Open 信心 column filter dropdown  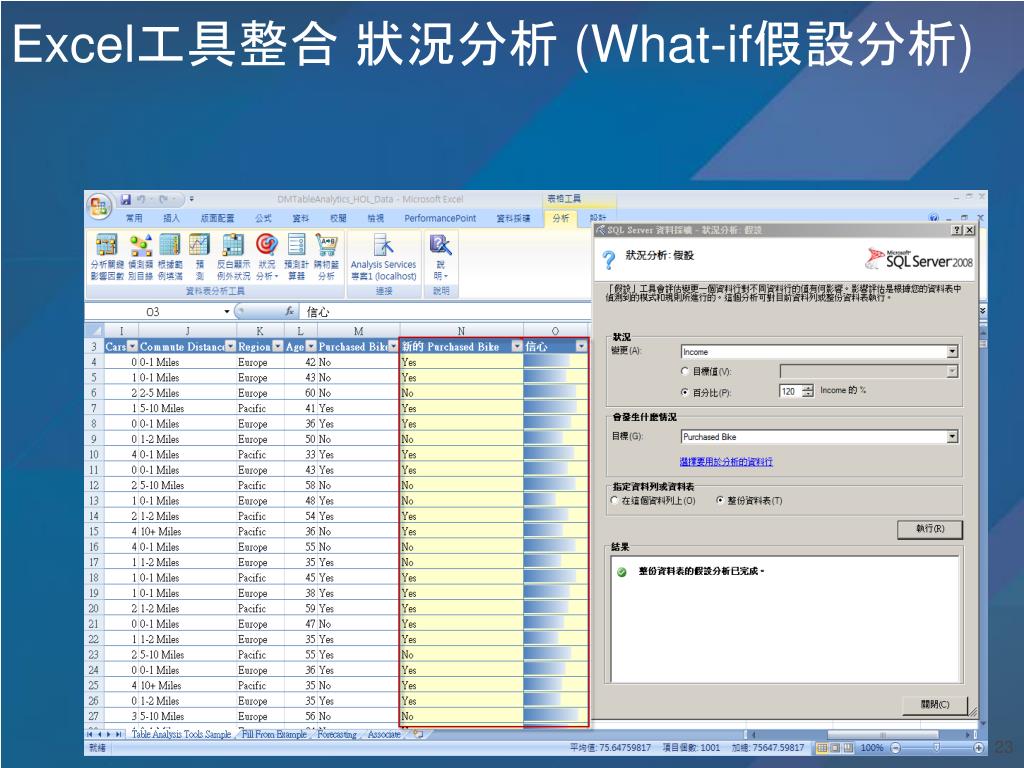581,346
